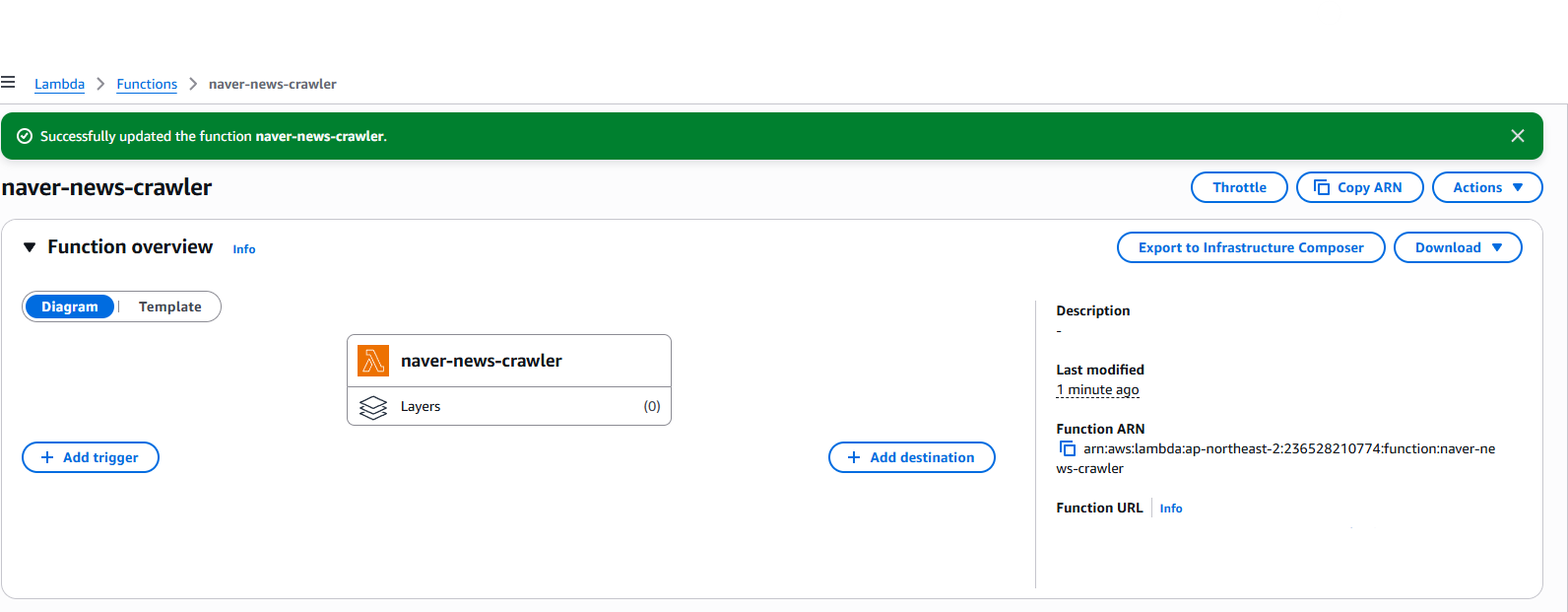
Task: Copy Function ARN using the copy icon
Action: click(x=1067, y=448)
